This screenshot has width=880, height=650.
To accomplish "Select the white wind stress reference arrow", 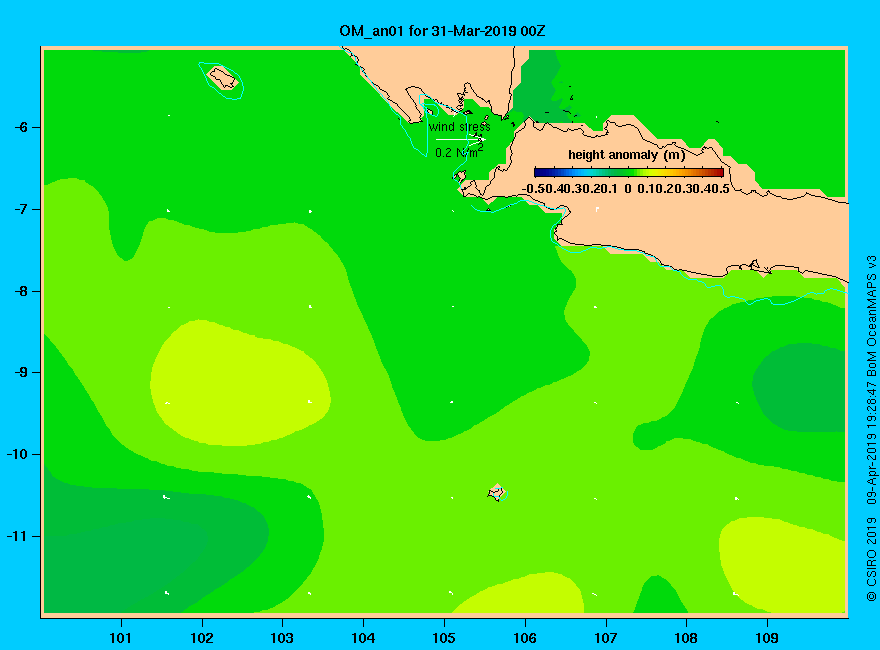I will pos(460,139).
